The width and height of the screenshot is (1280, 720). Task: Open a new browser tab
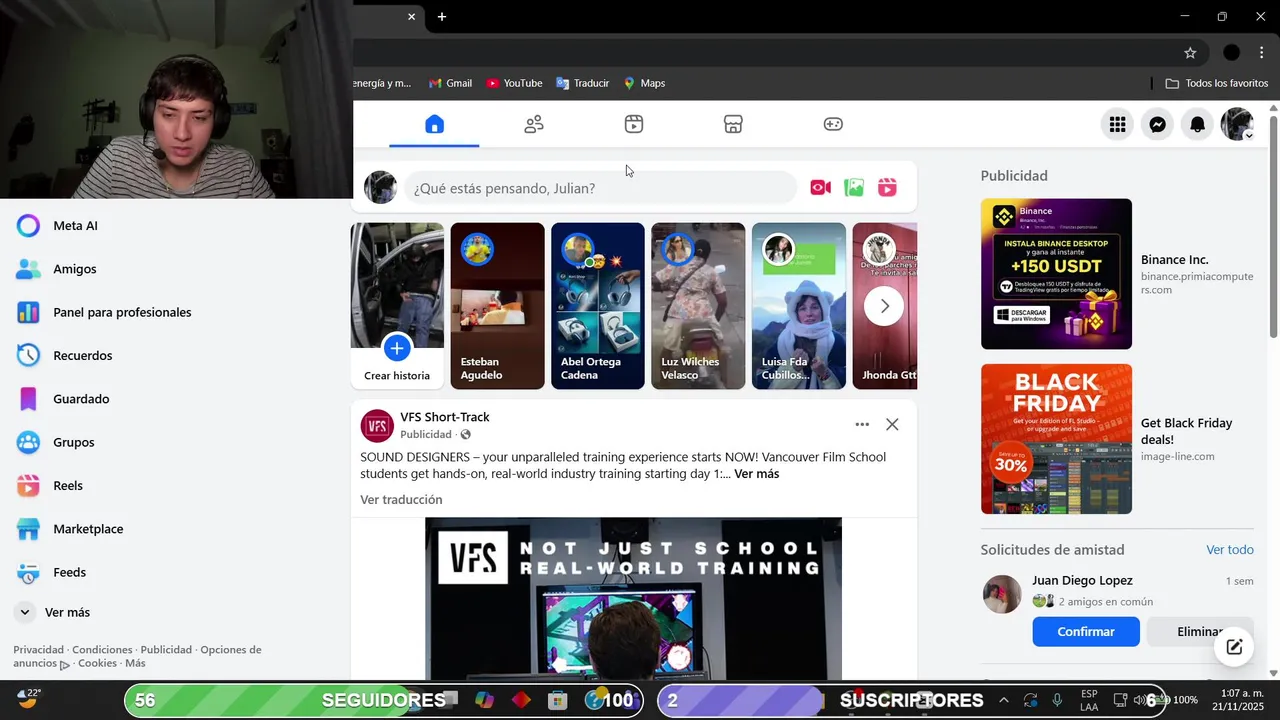pyautogui.click(x=442, y=17)
